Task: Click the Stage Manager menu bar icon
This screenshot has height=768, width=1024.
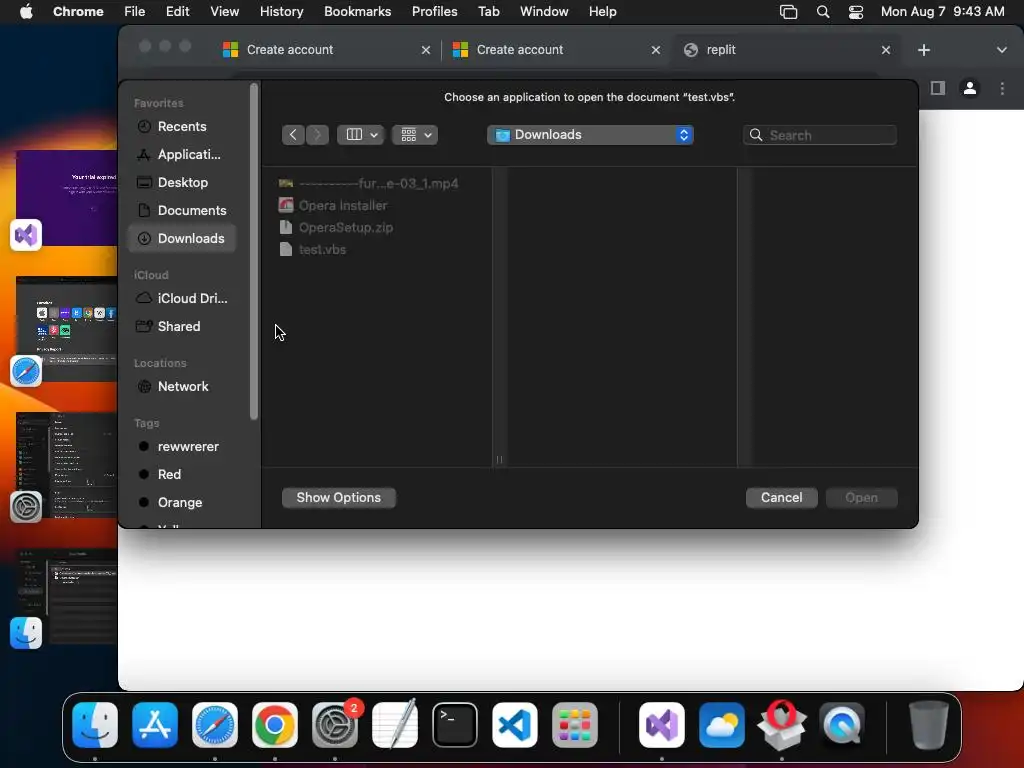Action: 788,12
